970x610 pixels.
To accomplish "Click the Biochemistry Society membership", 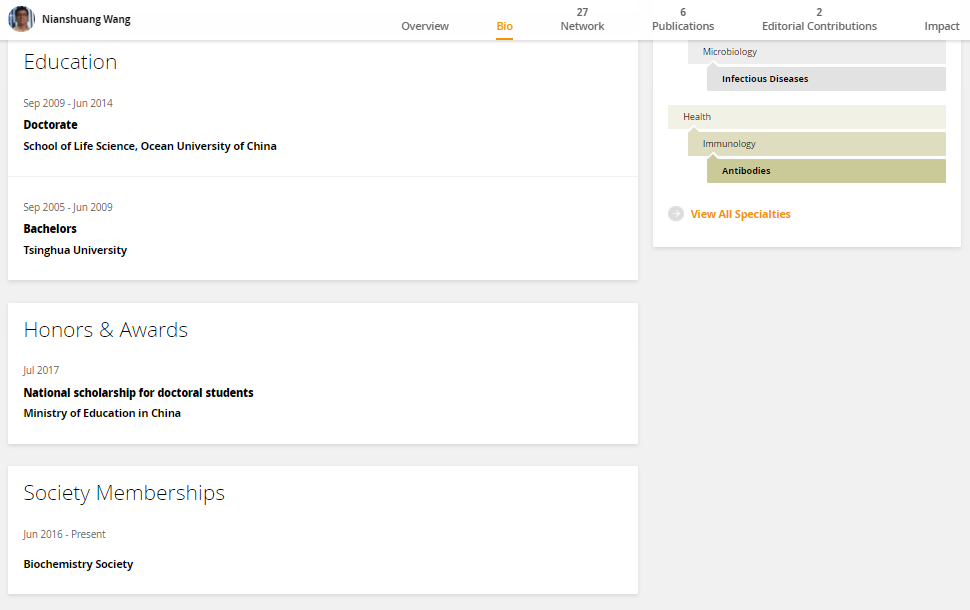I will (79, 564).
